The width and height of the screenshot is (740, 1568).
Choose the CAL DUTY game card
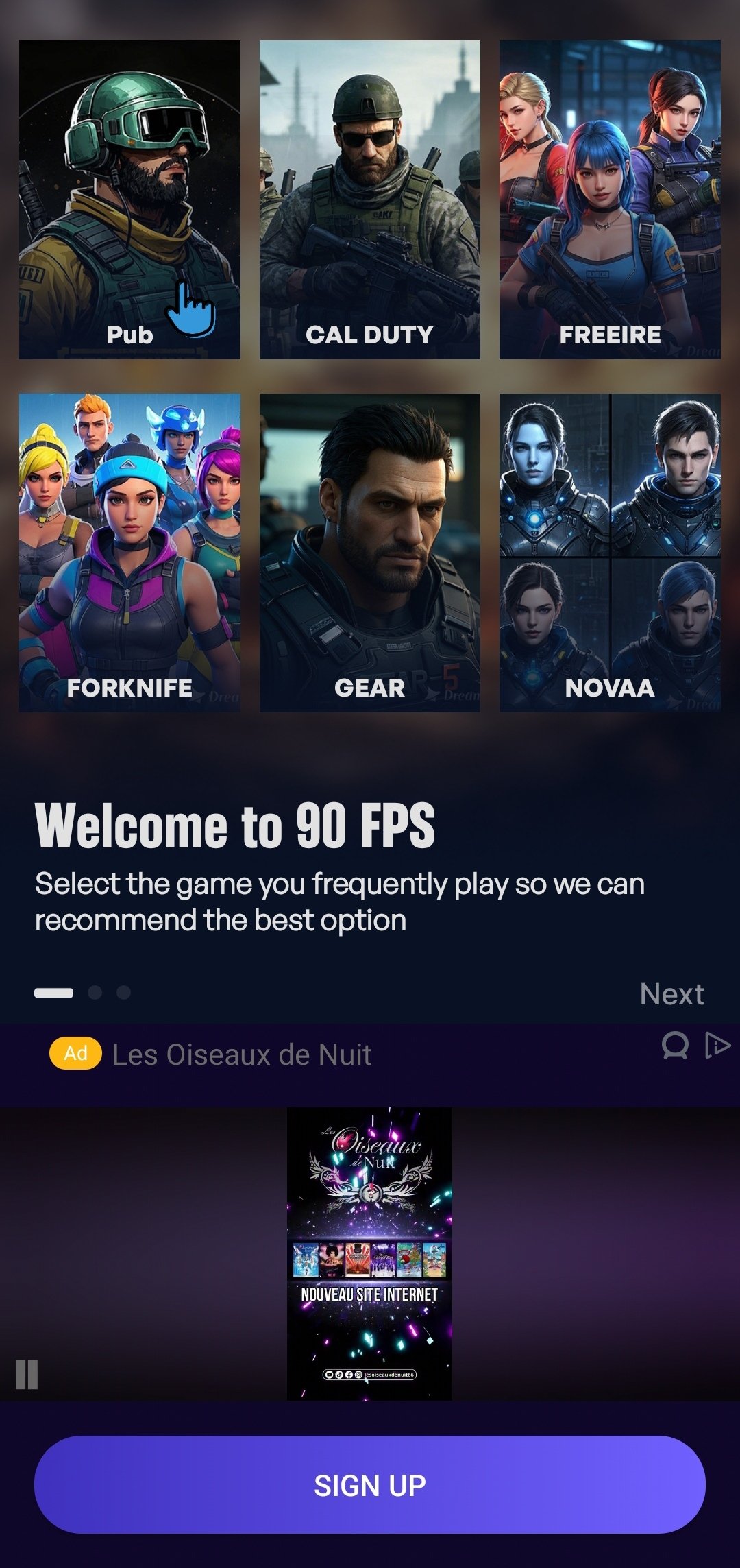pos(370,200)
